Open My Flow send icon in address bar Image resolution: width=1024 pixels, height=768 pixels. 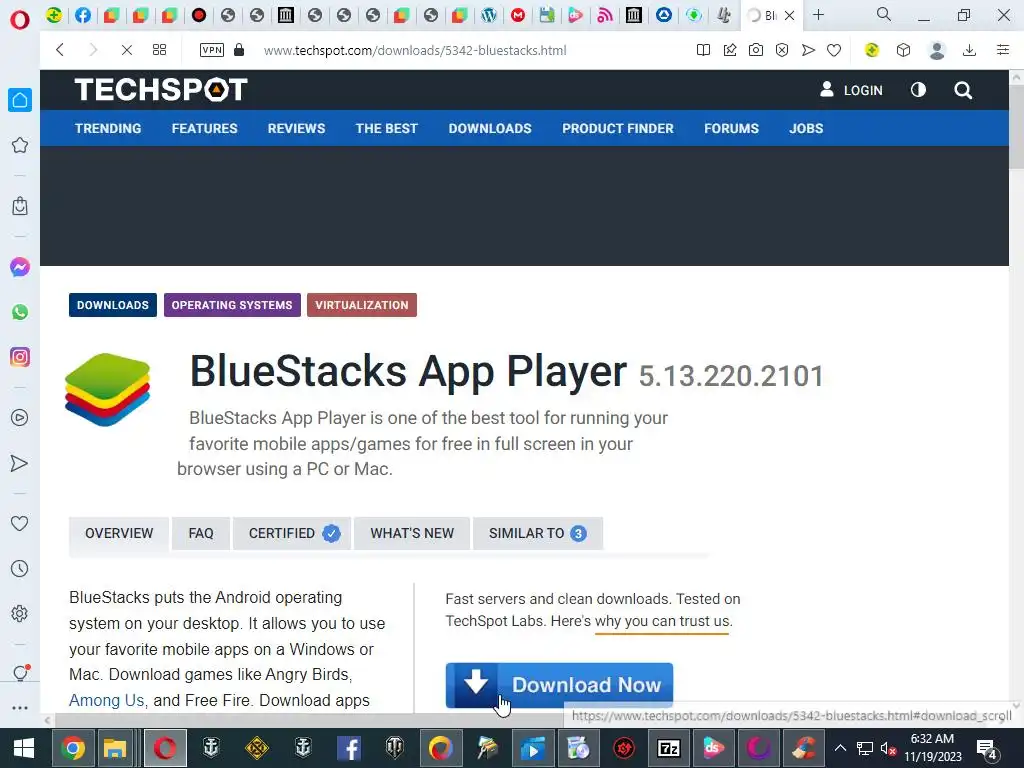click(808, 50)
